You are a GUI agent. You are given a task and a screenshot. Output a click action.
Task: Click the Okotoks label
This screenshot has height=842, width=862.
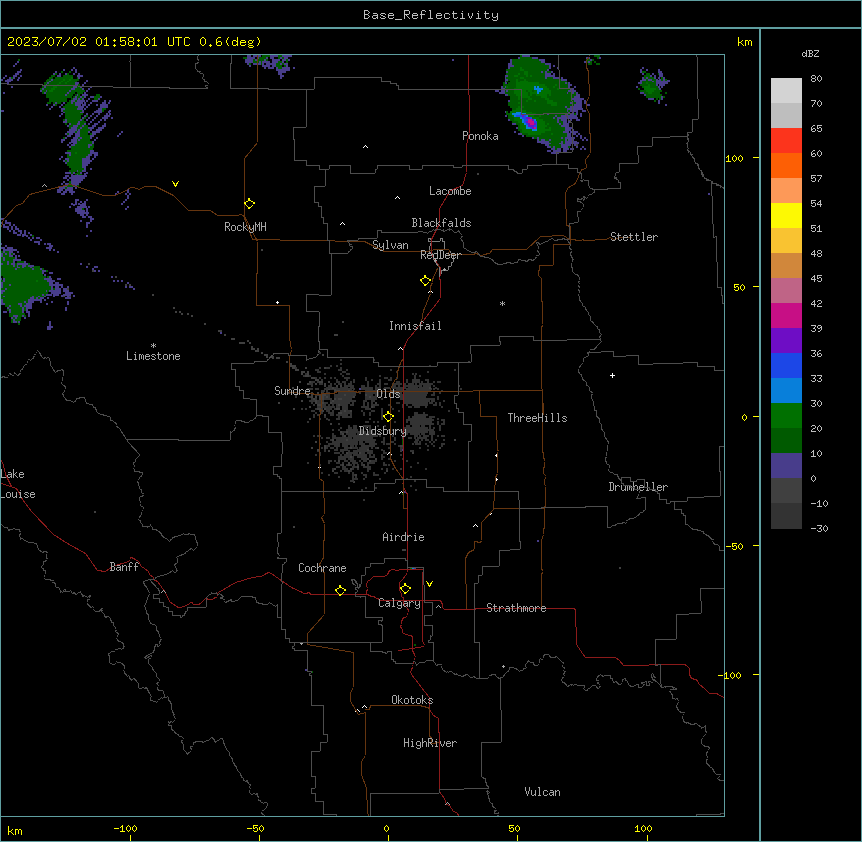coord(412,700)
